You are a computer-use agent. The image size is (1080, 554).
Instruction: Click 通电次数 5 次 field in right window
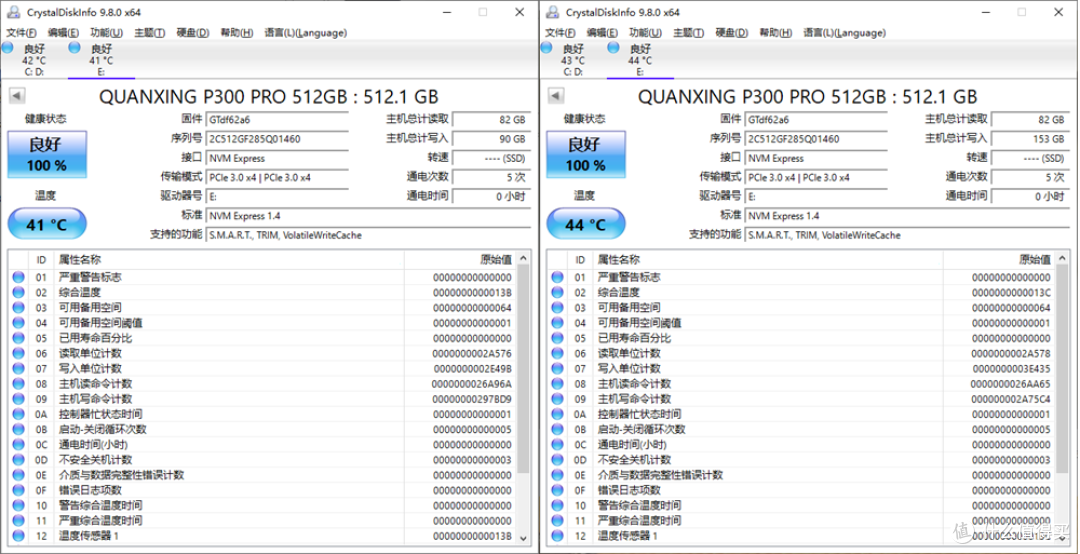[x=1030, y=177]
